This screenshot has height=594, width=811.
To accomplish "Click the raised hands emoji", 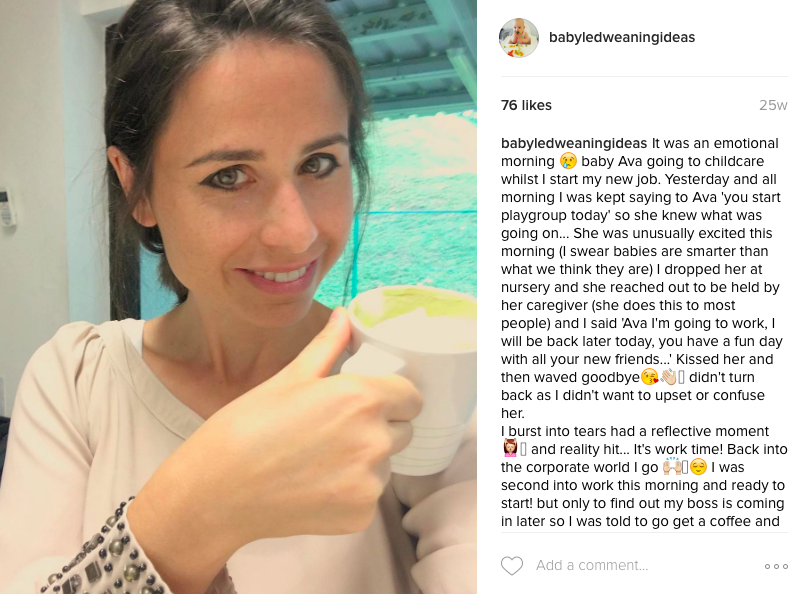I will pyautogui.click(x=672, y=466).
